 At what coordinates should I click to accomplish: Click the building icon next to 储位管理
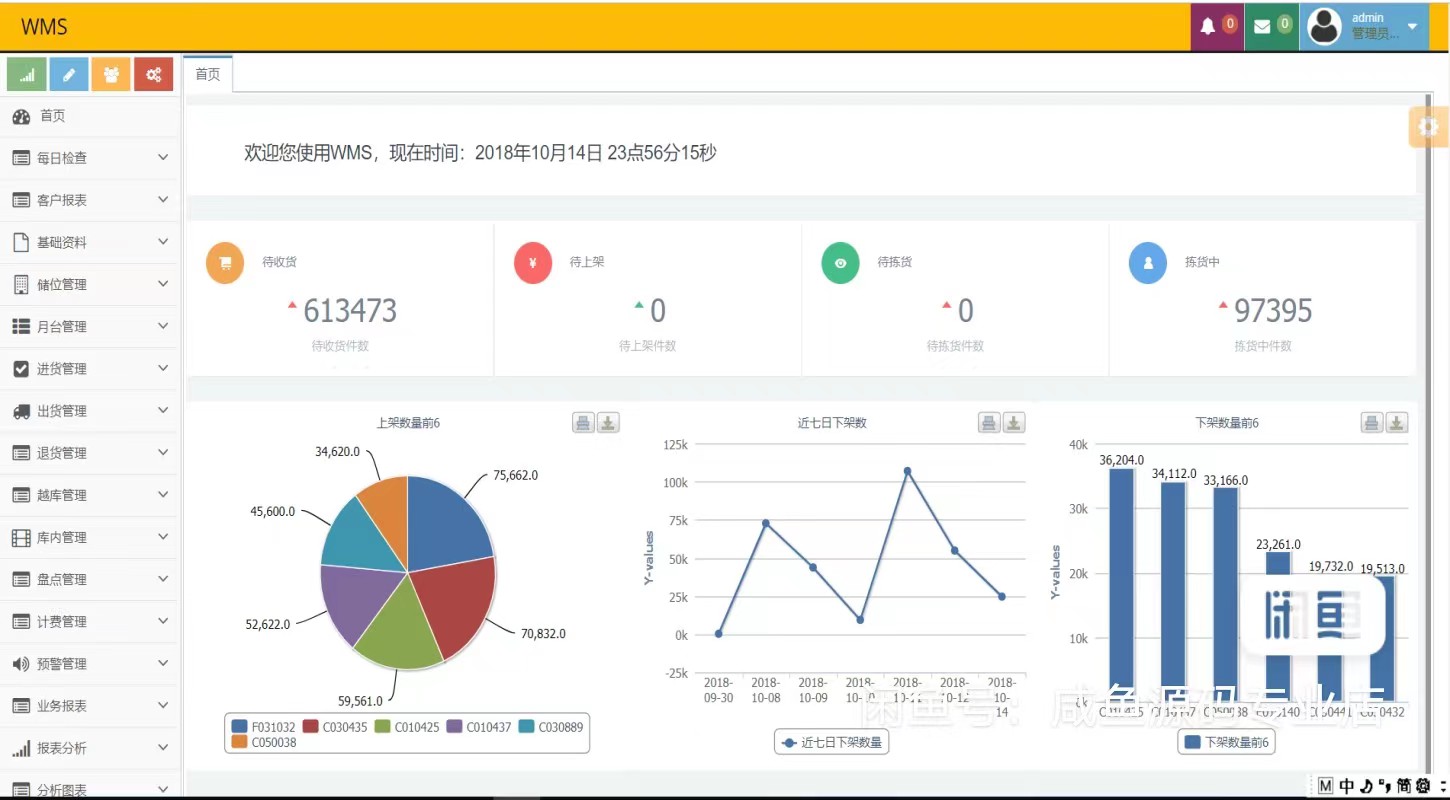point(21,285)
